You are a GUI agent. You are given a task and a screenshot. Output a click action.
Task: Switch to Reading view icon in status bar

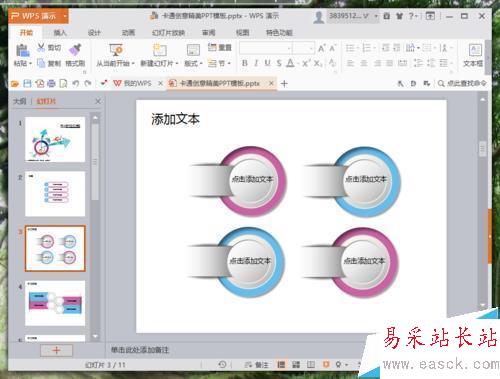311,365
